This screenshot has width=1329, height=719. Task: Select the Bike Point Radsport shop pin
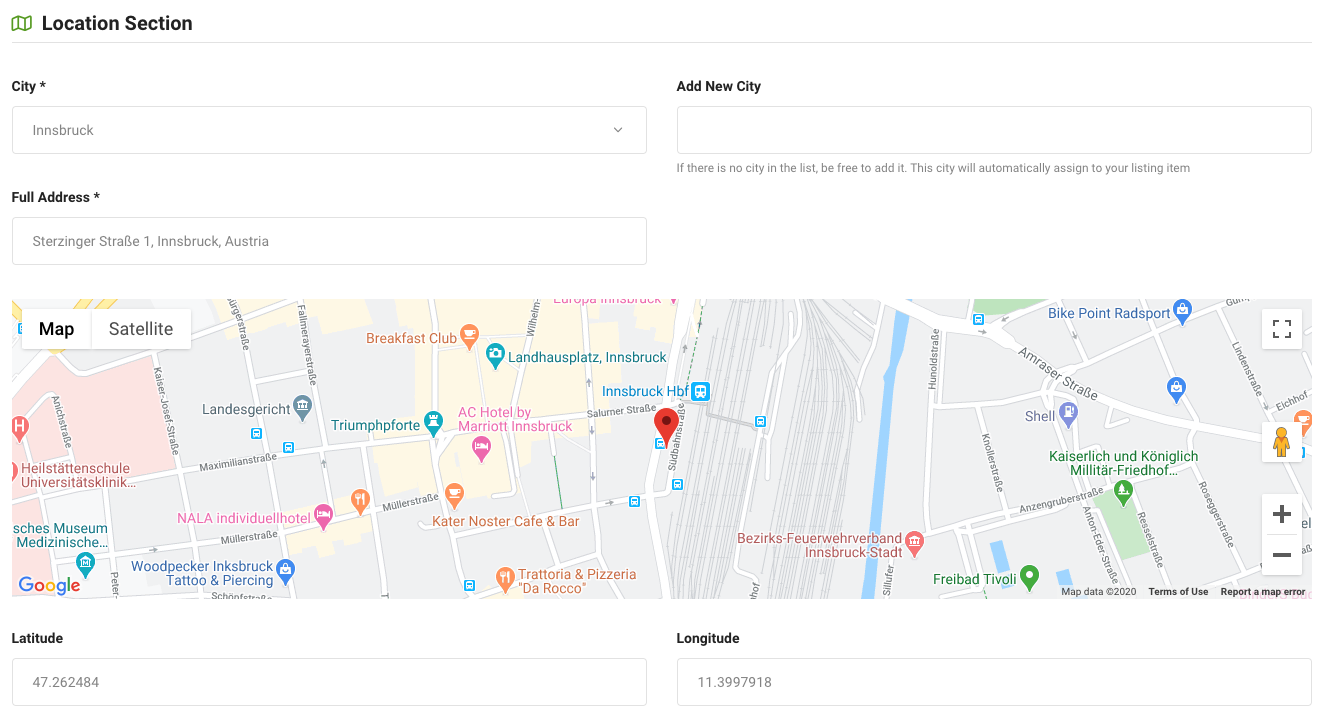[x=1182, y=311]
